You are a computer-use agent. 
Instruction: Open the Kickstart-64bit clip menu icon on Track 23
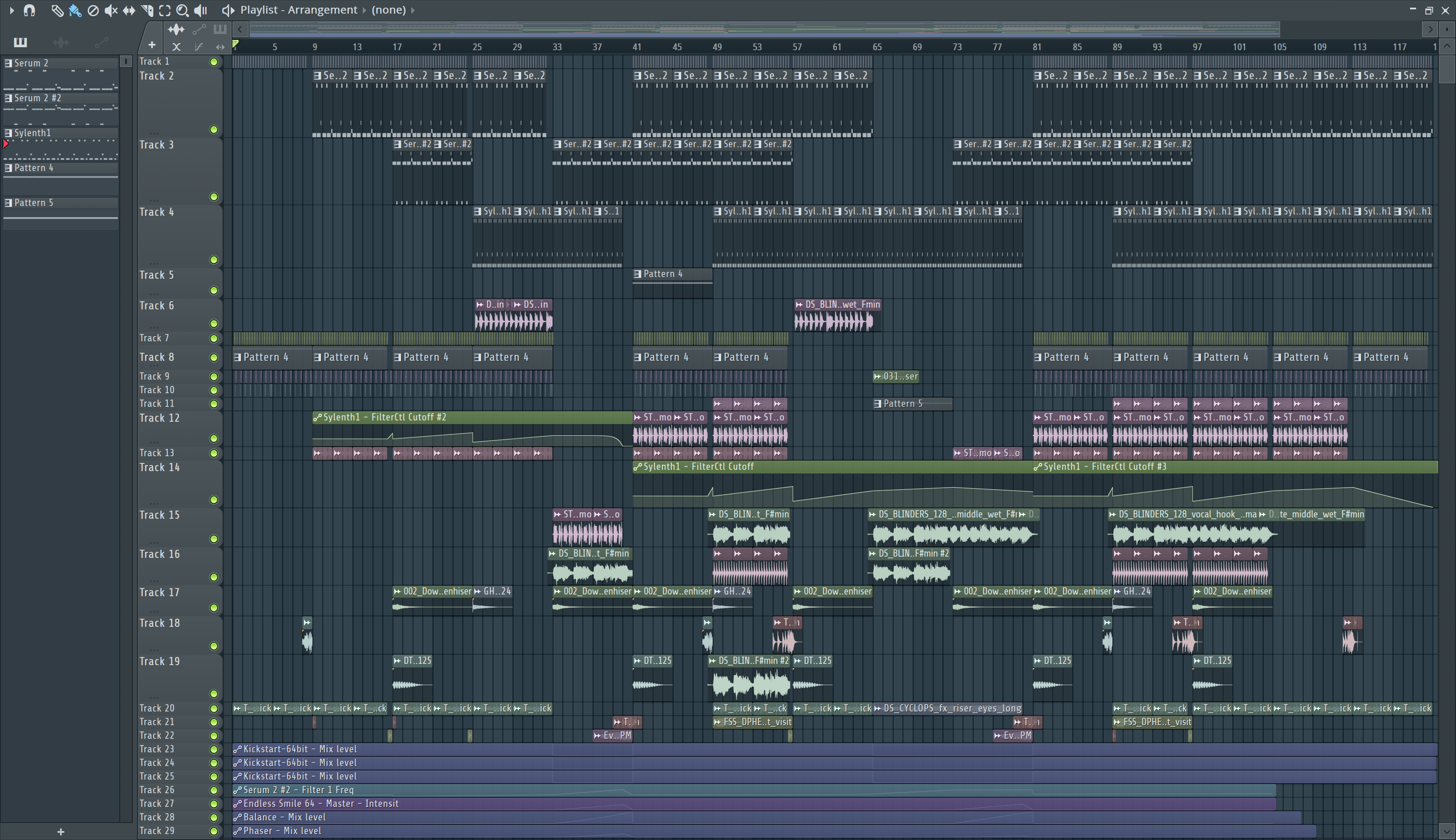tap(237, 749)
